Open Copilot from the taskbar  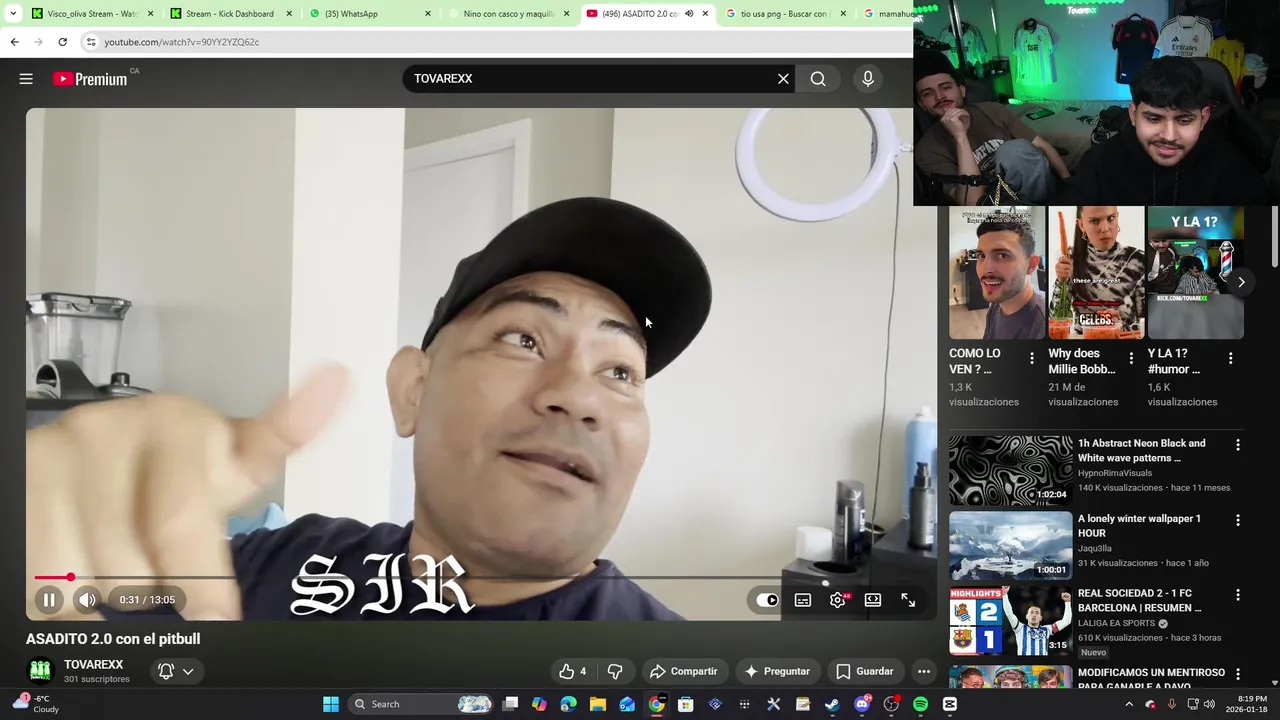pyautogui.click(x=539, y=704)
